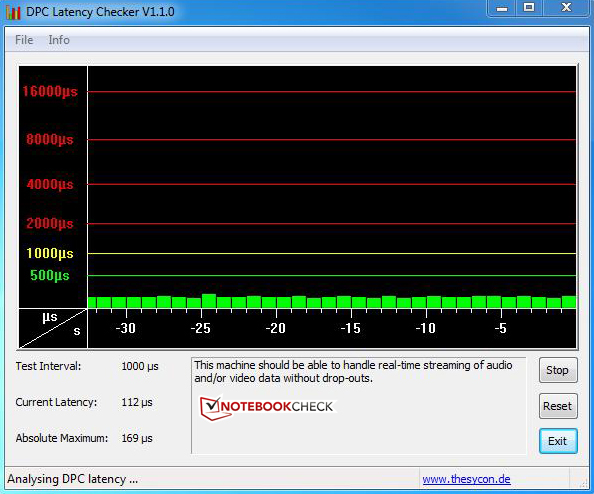594x494 pixels.
Task: Click the resize grip in status bar
Action: click(583, 482)
